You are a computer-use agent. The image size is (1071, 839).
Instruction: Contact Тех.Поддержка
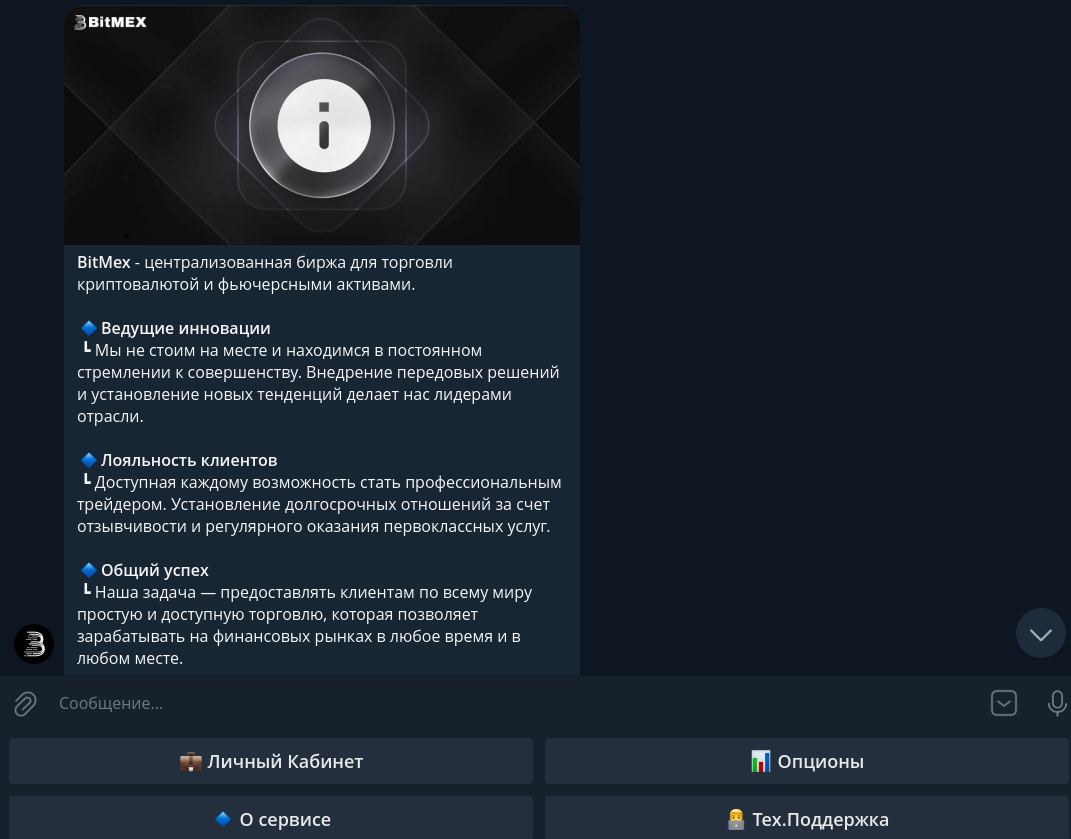point(807,818)
